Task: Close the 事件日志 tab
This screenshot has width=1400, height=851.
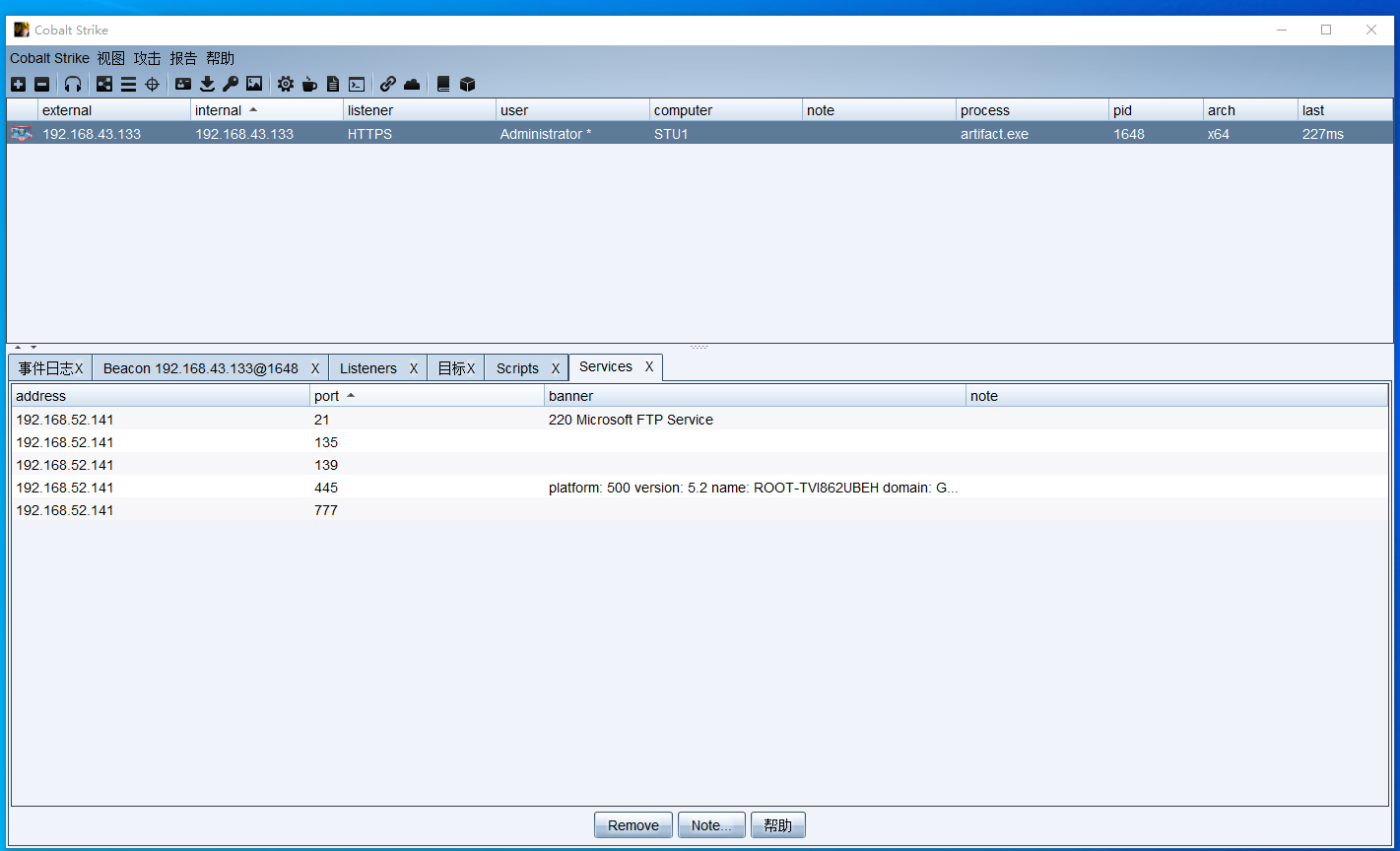Action: pyautogui.click(x=79, y=368)
